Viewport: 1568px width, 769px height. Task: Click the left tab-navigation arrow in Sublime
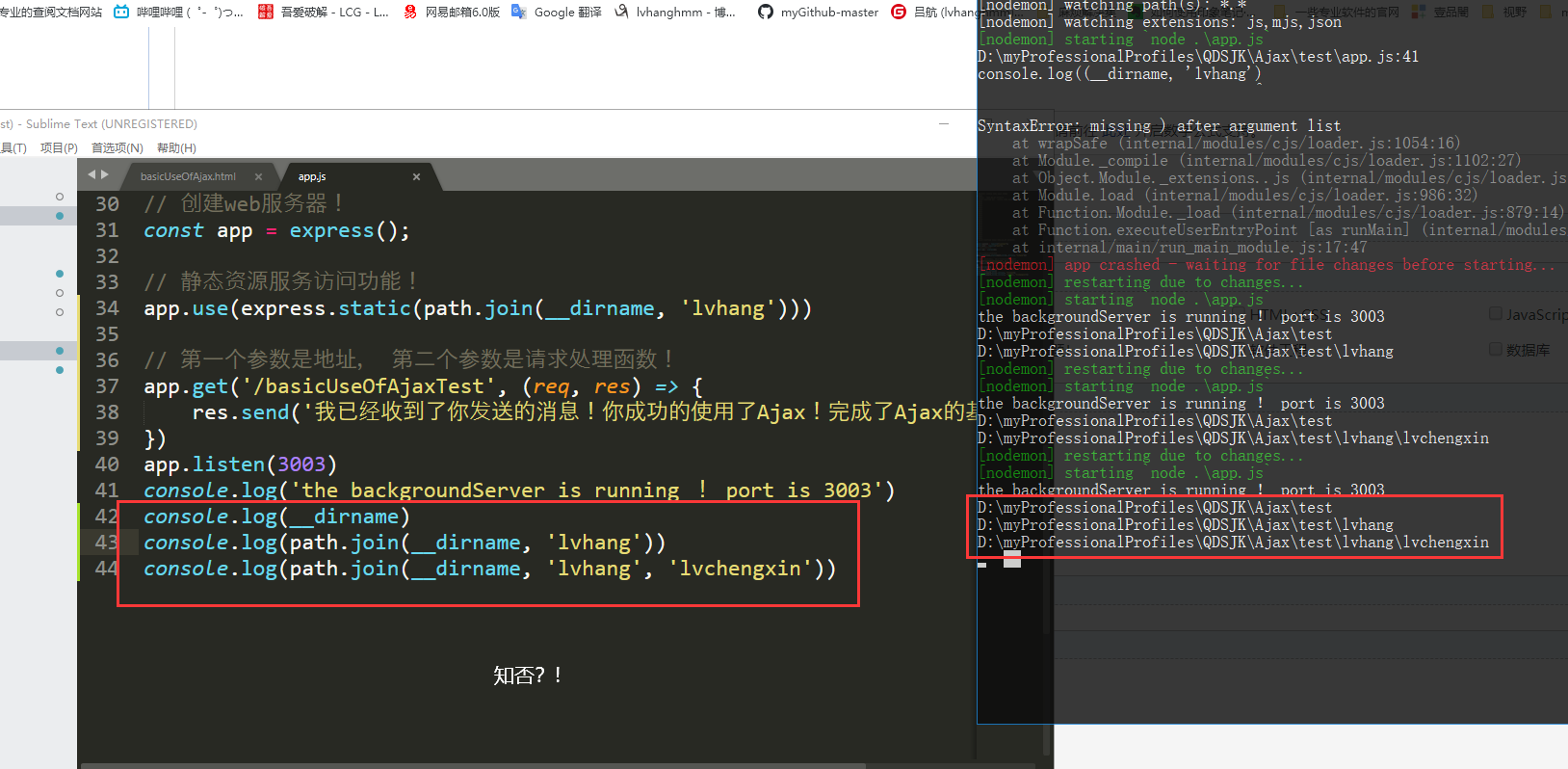(91, 174)
